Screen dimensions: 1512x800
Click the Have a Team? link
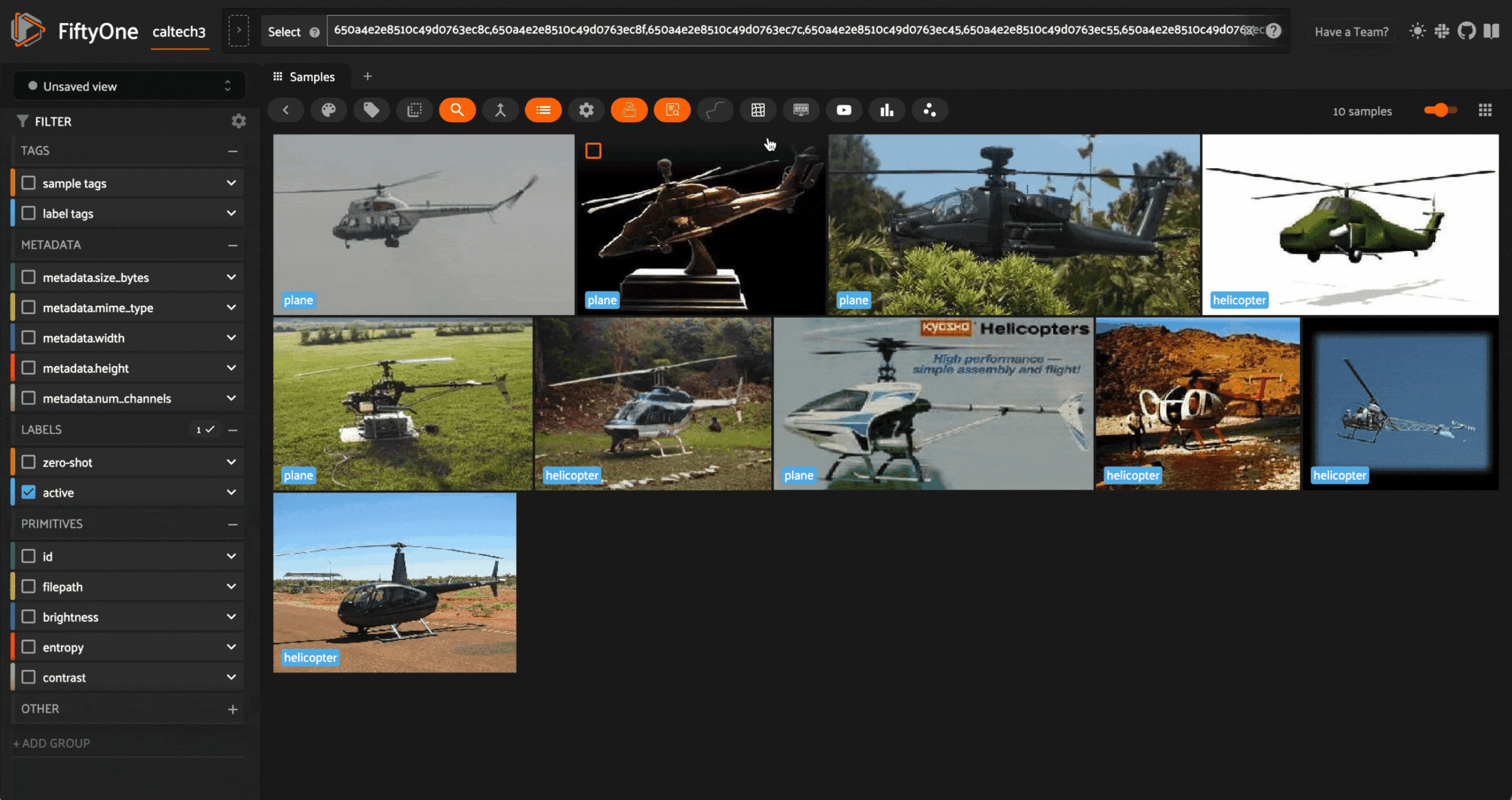point(1351,32)
